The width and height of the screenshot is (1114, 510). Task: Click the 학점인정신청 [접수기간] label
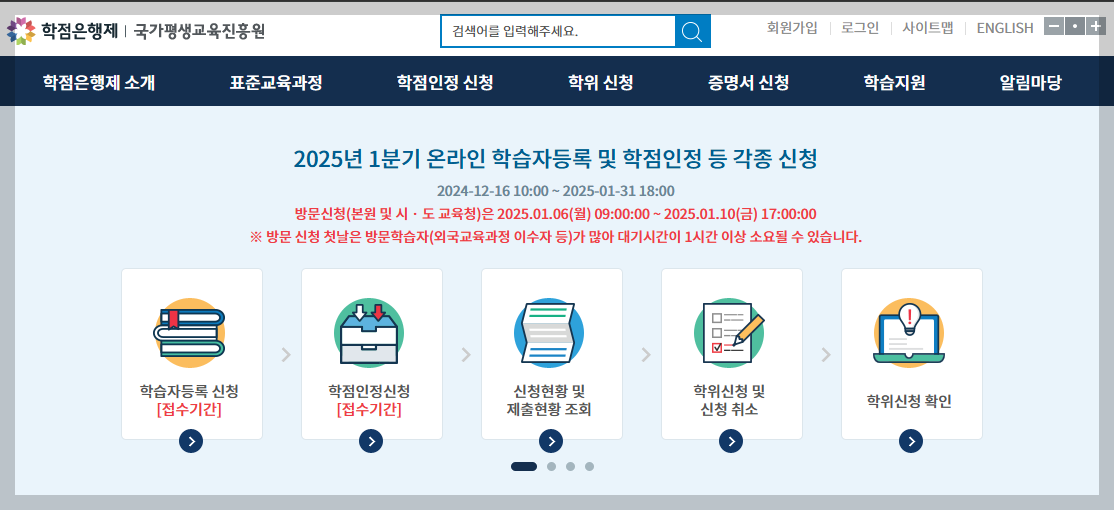point(369,401)
